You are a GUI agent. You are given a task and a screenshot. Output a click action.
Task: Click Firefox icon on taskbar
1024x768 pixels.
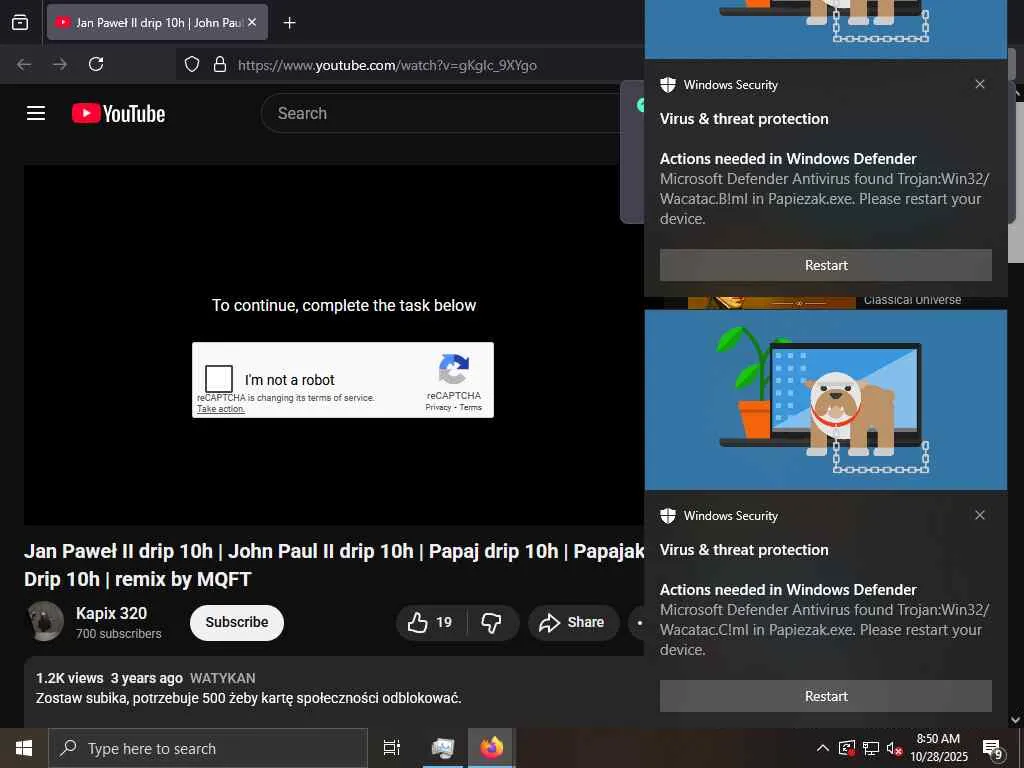[492, 748]
